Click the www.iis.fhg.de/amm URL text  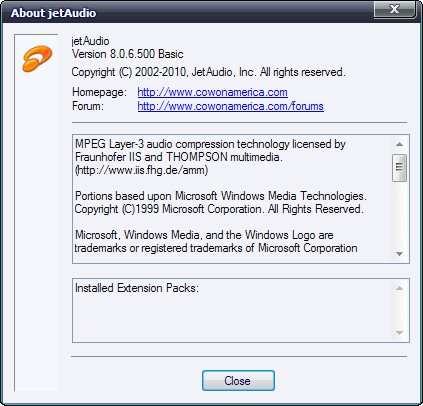pos(142,170)
